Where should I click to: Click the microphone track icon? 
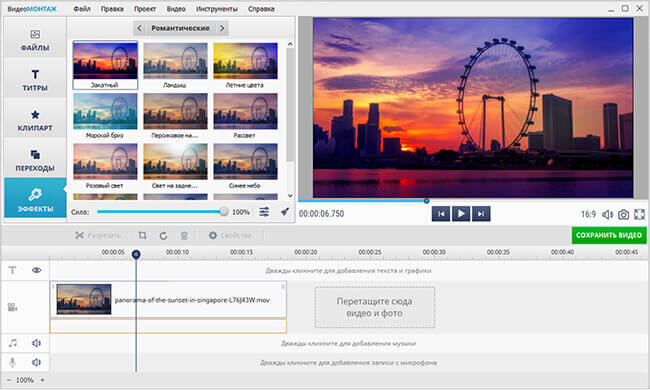pos(12,363)
